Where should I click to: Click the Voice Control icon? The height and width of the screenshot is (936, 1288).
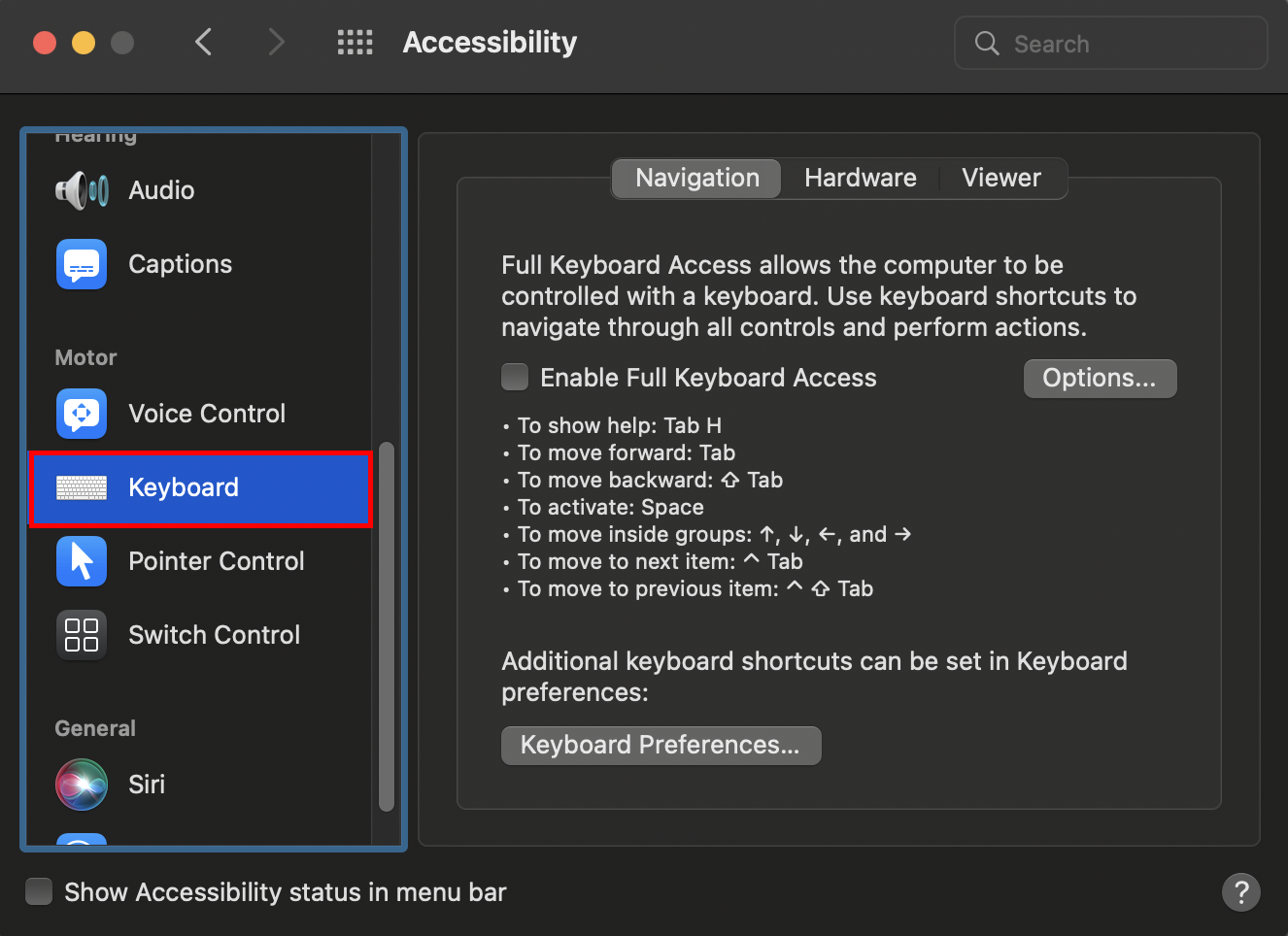pyautogui.click(x=82, y=414)
